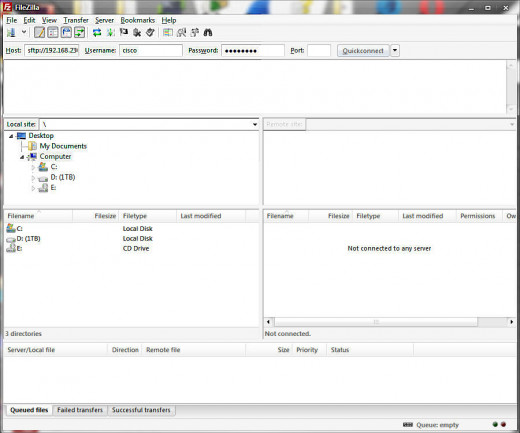Open the Local site path dropdown
Viewport: 520px width, 433px height.
pyautogui.click(x=255, y=124)
